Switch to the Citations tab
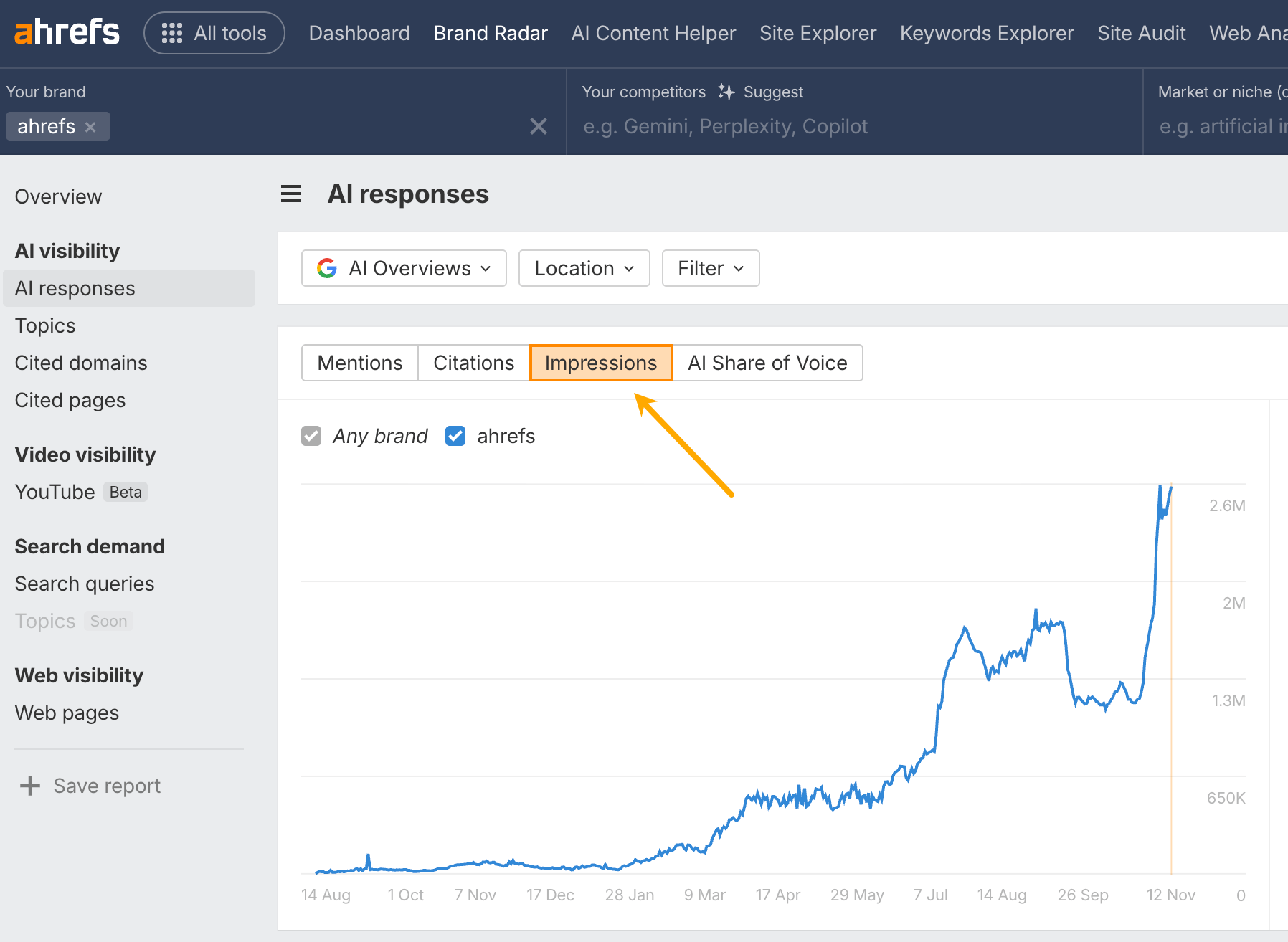The height and width of the screenshot is (942, 1288). pos(473,363)
